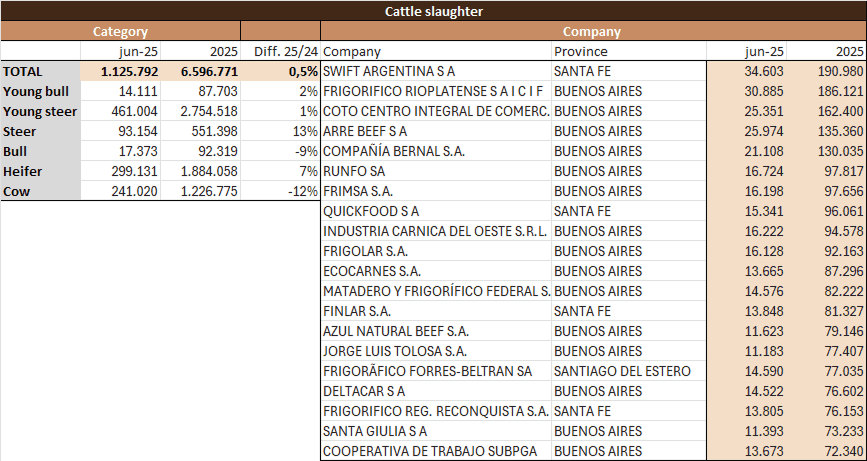Select MATADERO Y FRIGORÍFICO FEDERAL cell
The width and height of the screenshot is (867, 461).
click(436, 291)
